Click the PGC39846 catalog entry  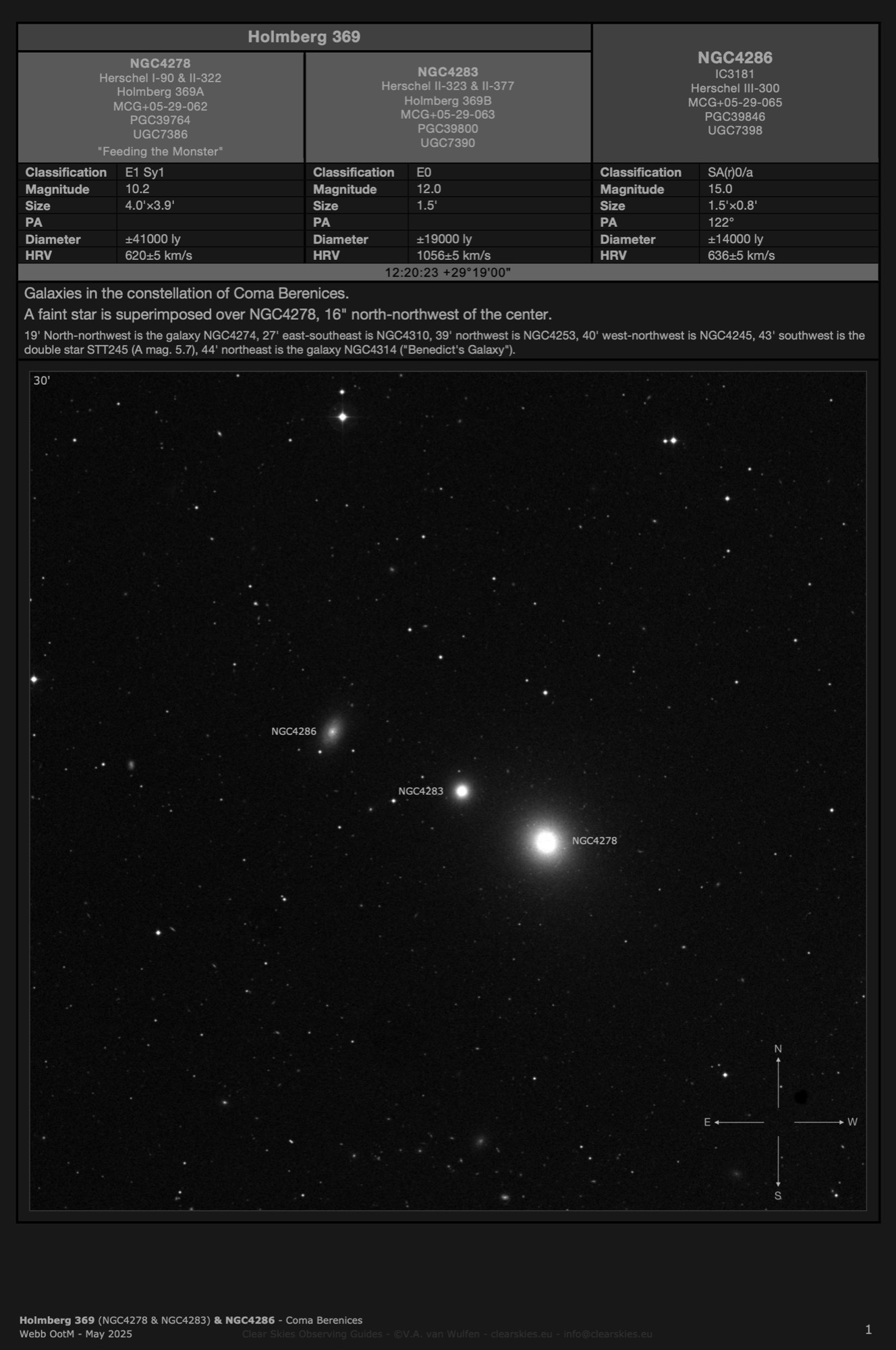(x=735, y=116)
